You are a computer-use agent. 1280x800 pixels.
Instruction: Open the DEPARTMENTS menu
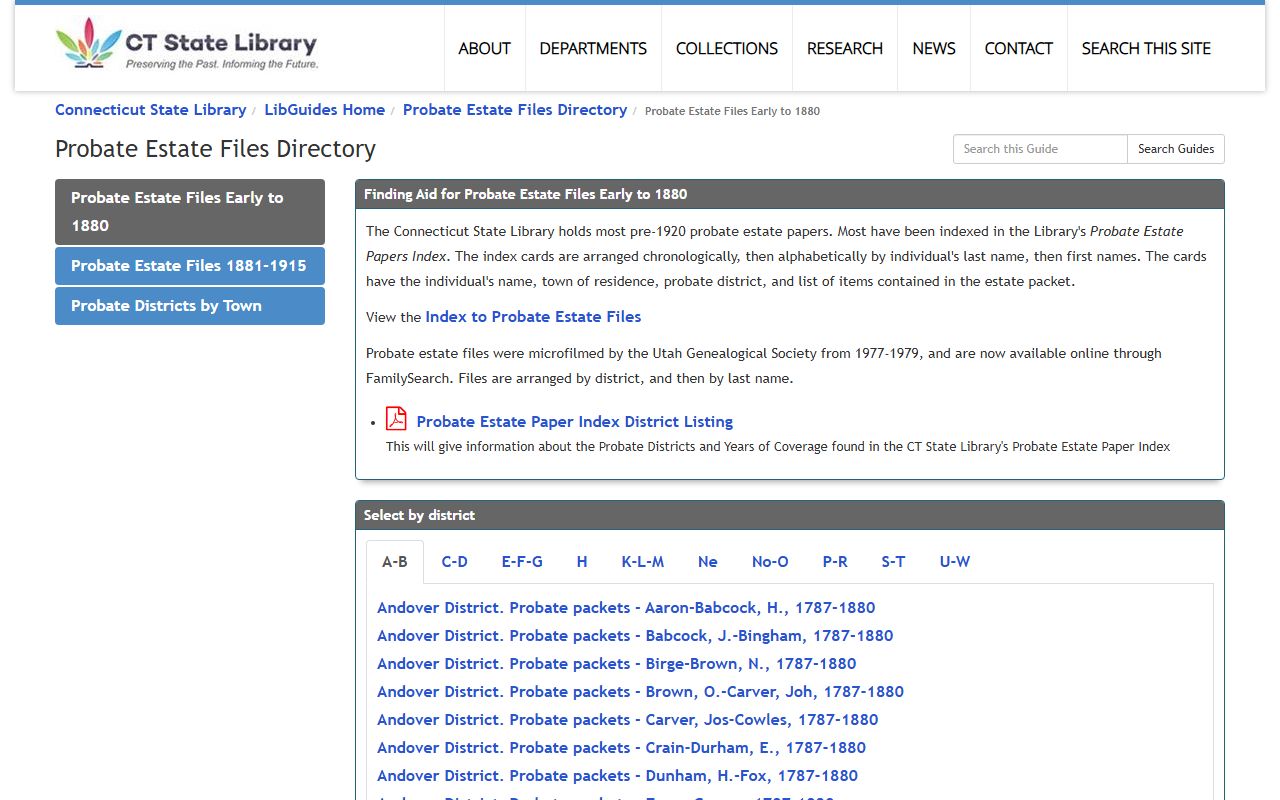point(593,48)
